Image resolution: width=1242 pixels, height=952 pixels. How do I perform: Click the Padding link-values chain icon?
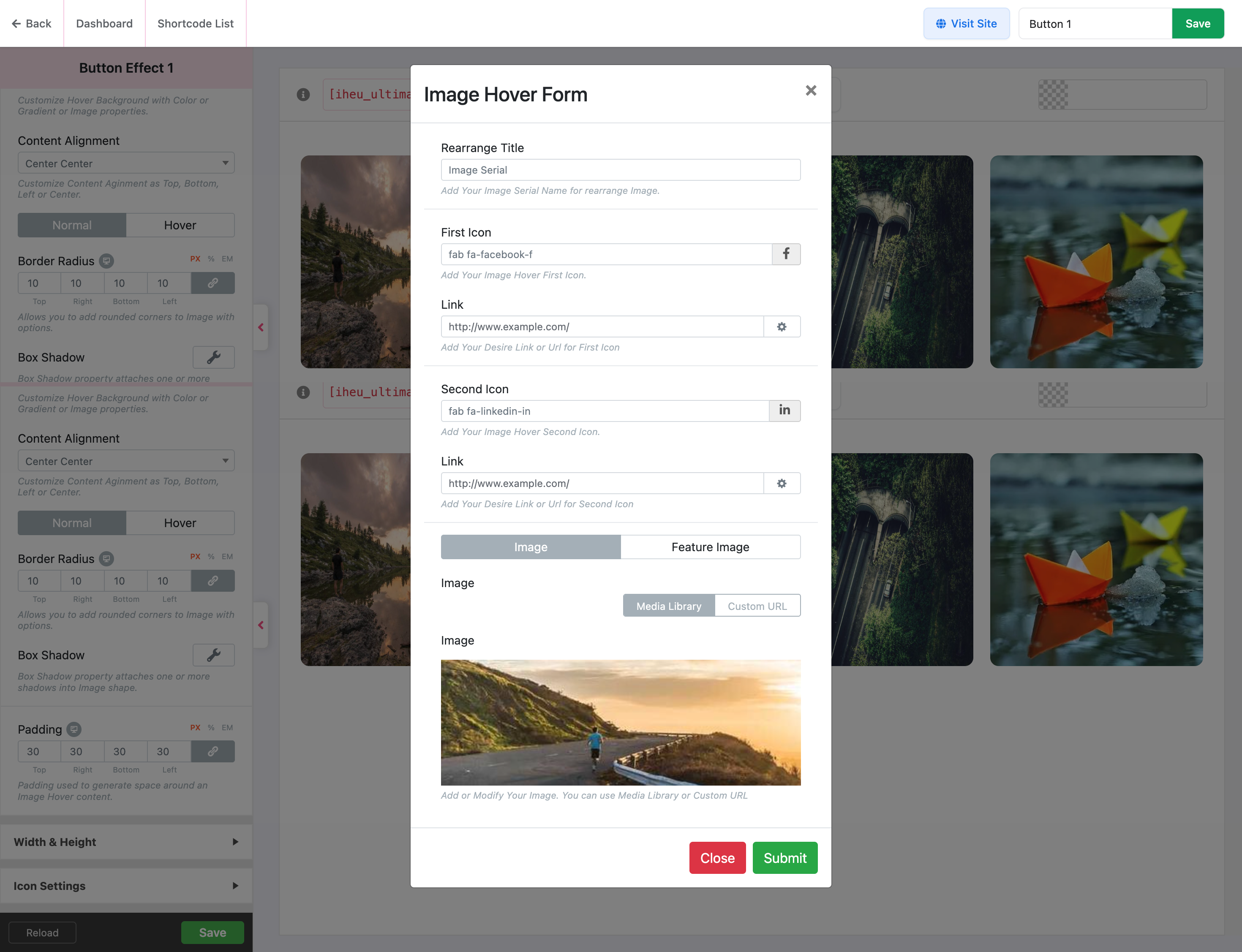coord(212,751)
